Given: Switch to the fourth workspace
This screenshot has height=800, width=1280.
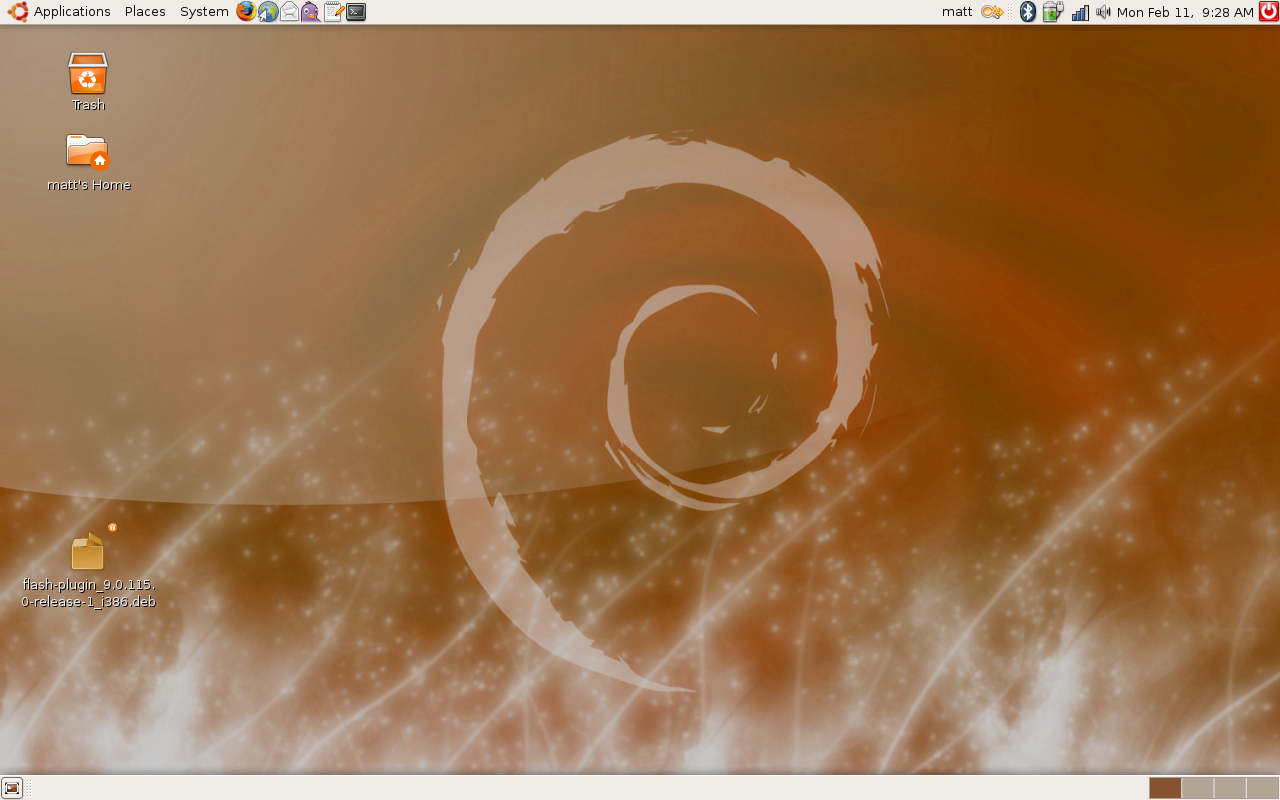Looking at the screenshot, I should point(1262,788).
